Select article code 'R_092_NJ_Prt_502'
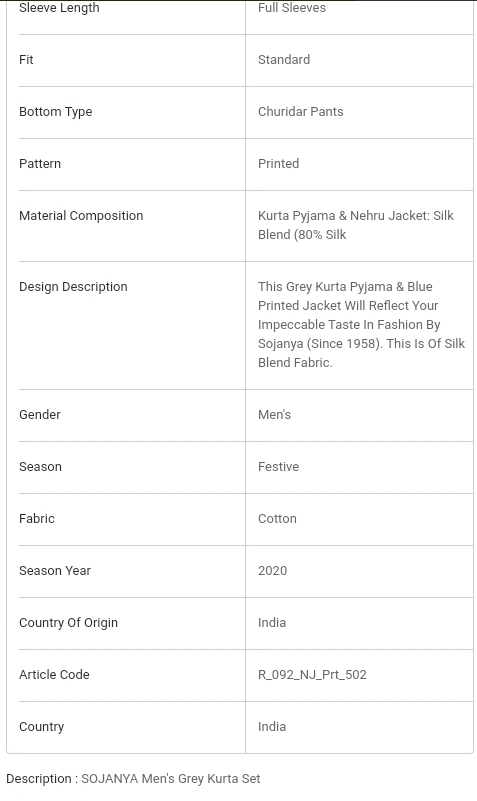Screen dimensions: 477x801 pyautogui.click(x=312, y=675)
